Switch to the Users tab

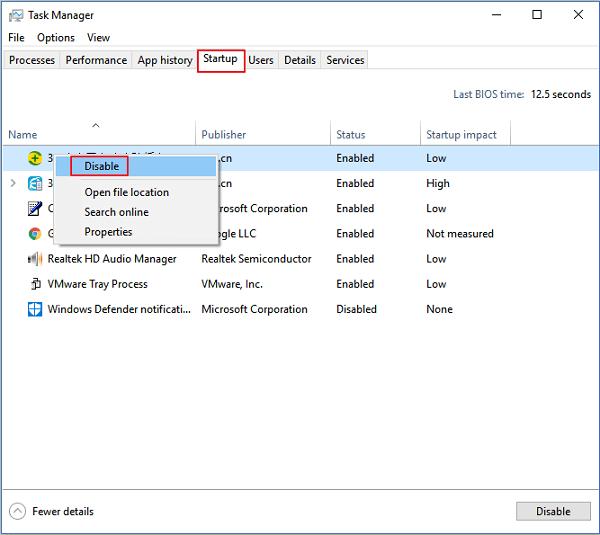coord(261,60)
